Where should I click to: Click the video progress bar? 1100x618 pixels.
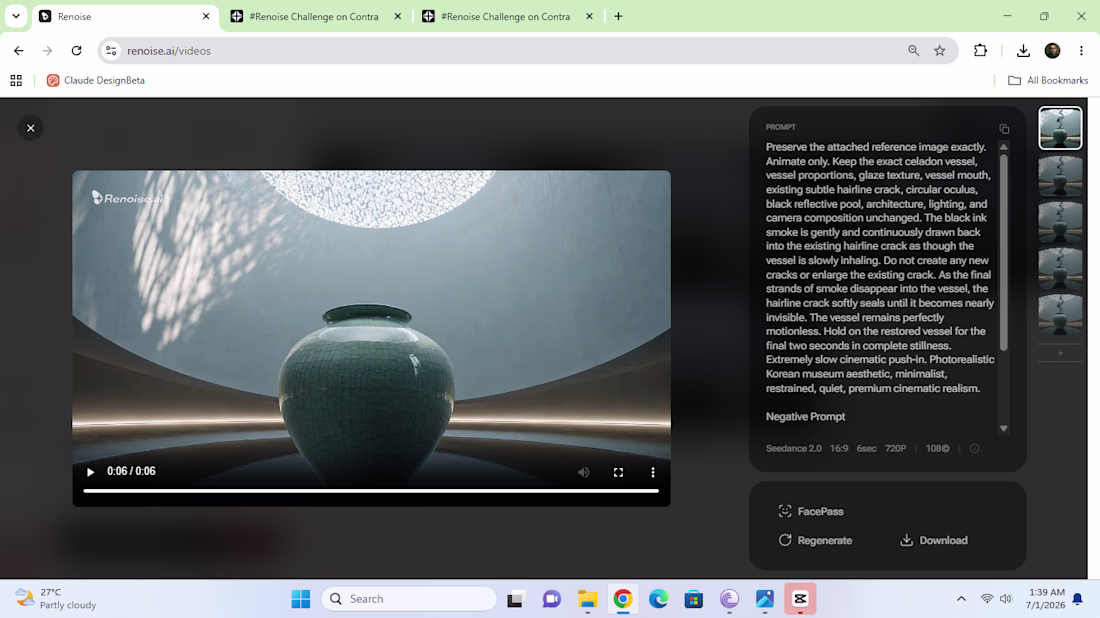[x=371, y=491]
